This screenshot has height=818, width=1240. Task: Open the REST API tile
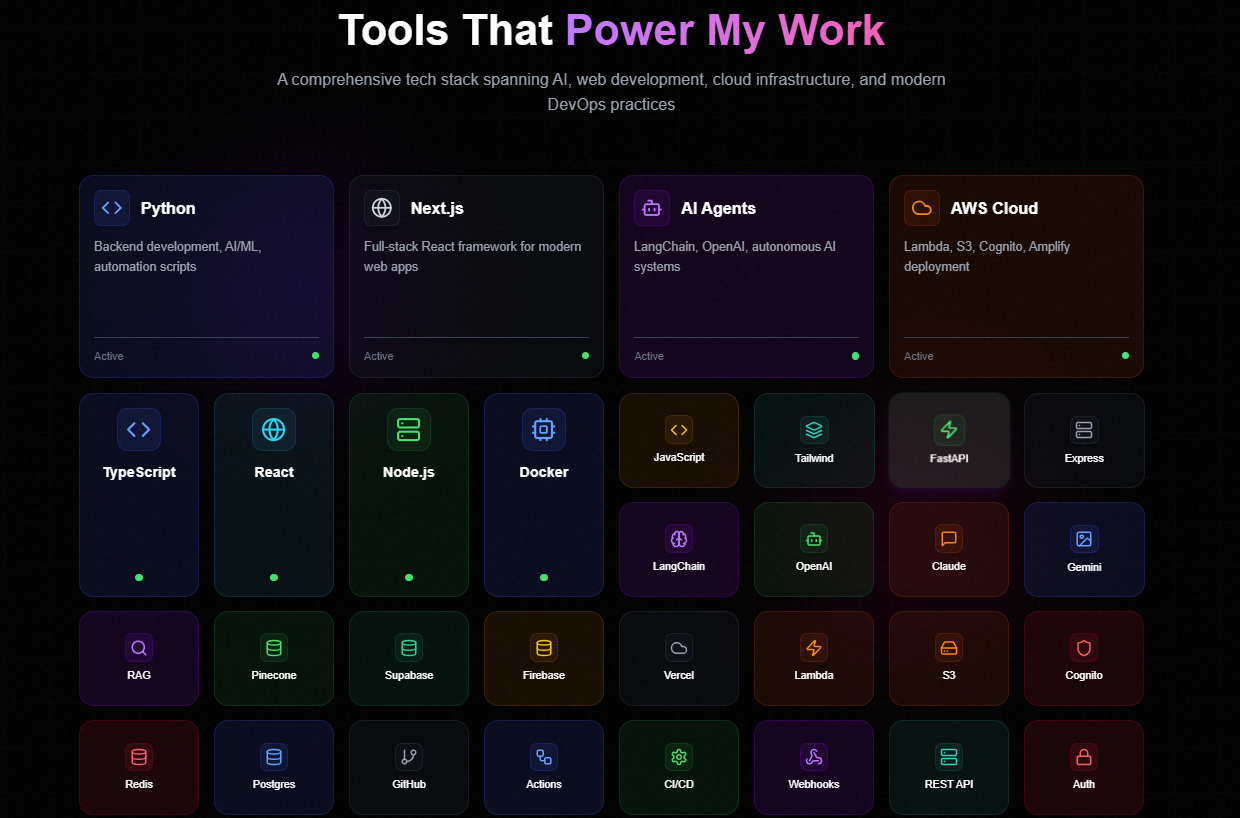coord(948,767)
